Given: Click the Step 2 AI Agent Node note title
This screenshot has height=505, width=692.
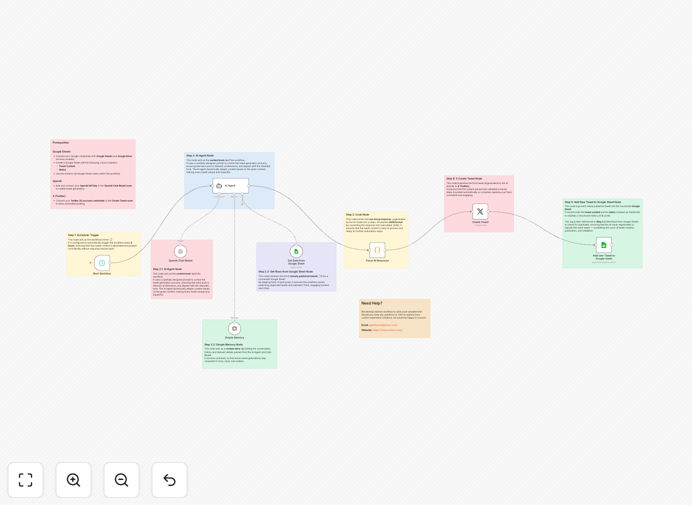Looking at the screenshot, I should point(200,155).
